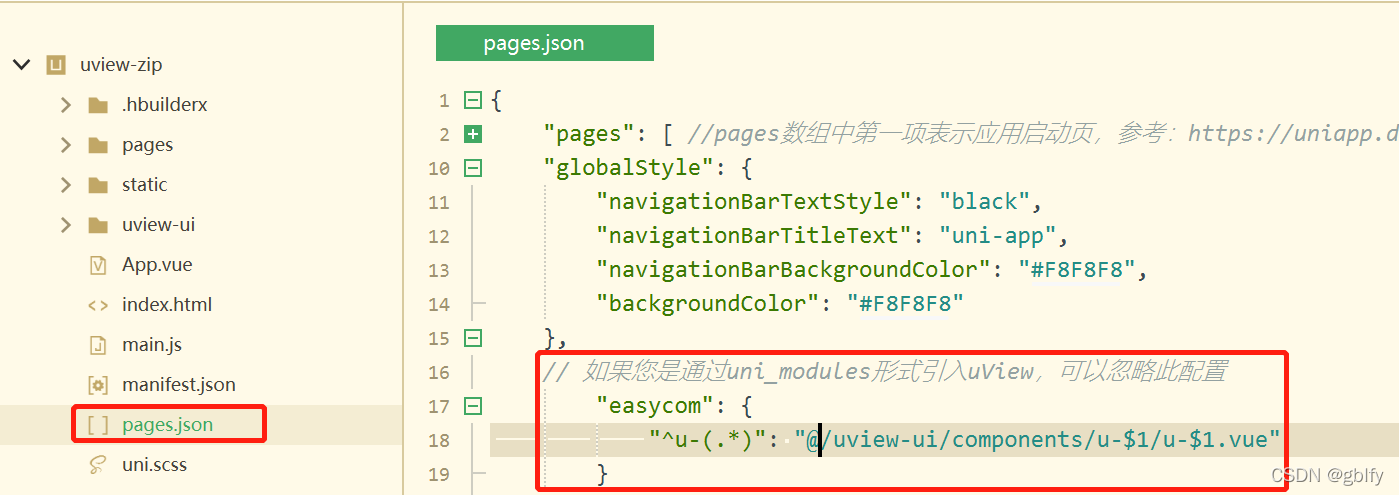Image resolution: width=1399 pixels, height=495 pixels.
Task: Click the "uni-app" value on line 12
Action: [999, 236]
